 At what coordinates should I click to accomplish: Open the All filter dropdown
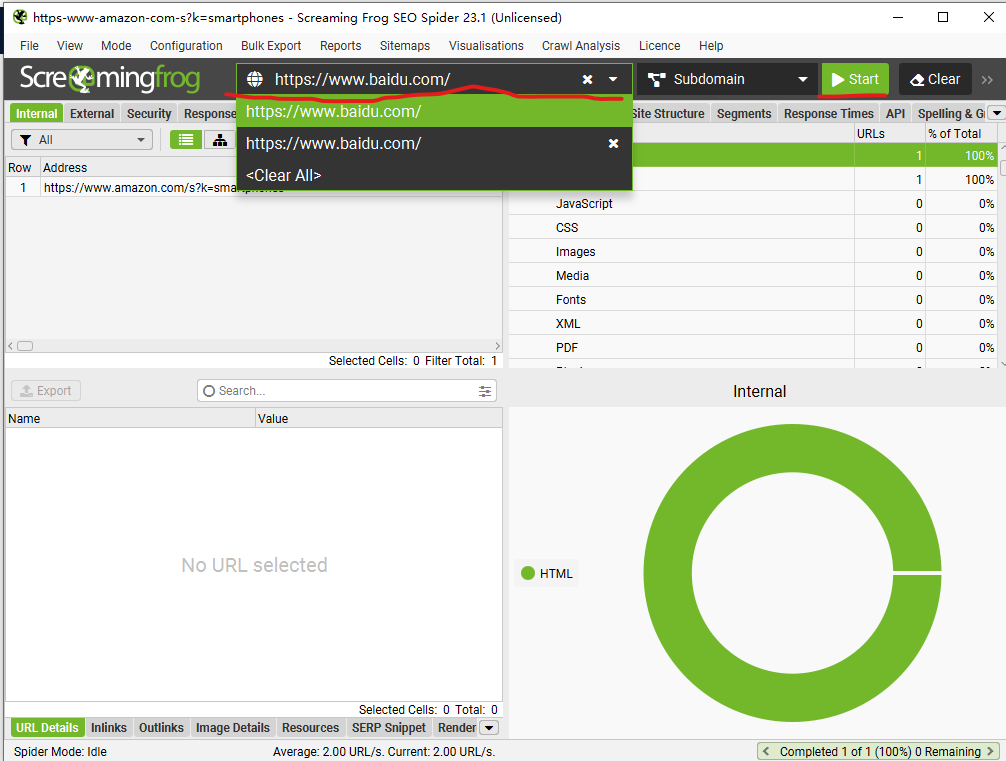81,140
